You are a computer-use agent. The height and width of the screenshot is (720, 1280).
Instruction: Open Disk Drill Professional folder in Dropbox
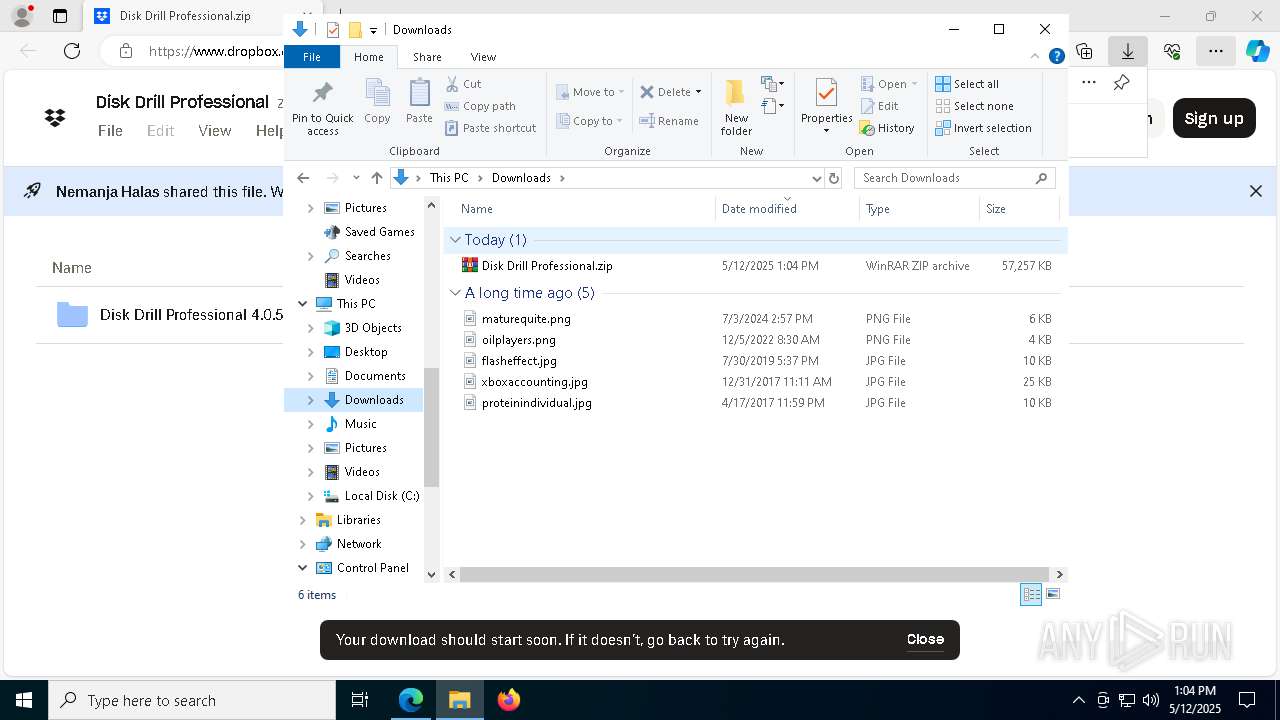[170, 314]
